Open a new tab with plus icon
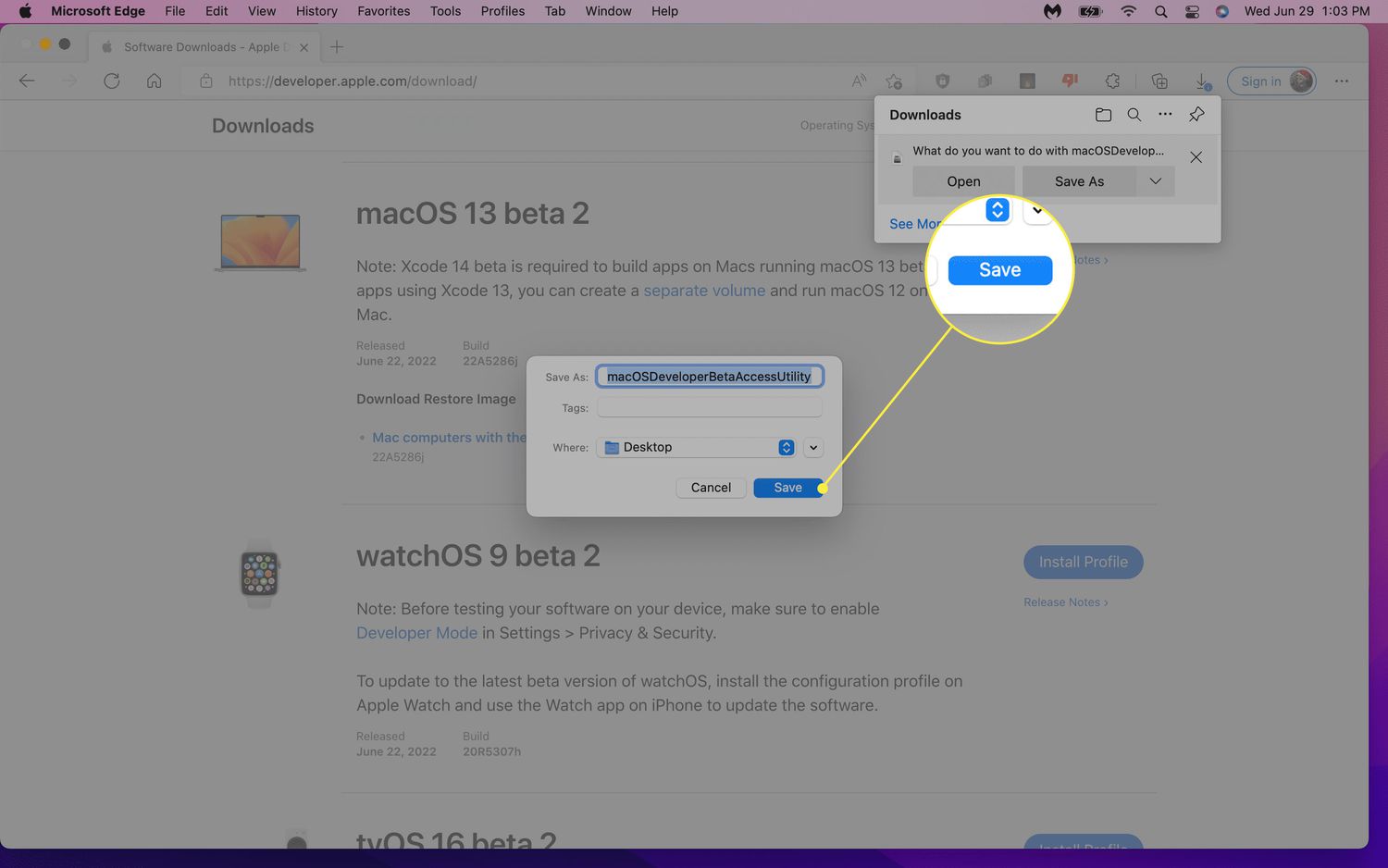The height and width of the screenshot is (868, 1388). 337,47
